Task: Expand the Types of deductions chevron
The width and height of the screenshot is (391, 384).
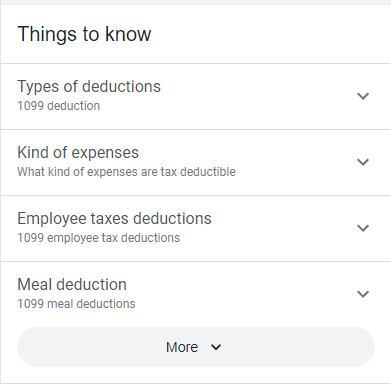Action: click(363, 96)
